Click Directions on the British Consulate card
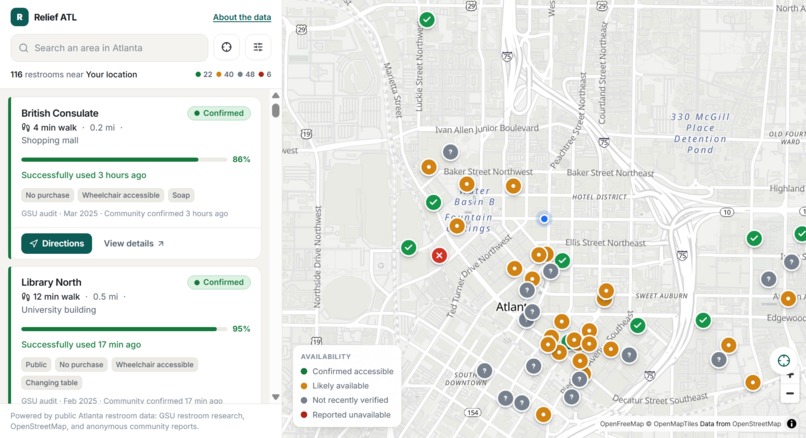Viewport: 806px width, 438px height. click(x=57, y=243)
